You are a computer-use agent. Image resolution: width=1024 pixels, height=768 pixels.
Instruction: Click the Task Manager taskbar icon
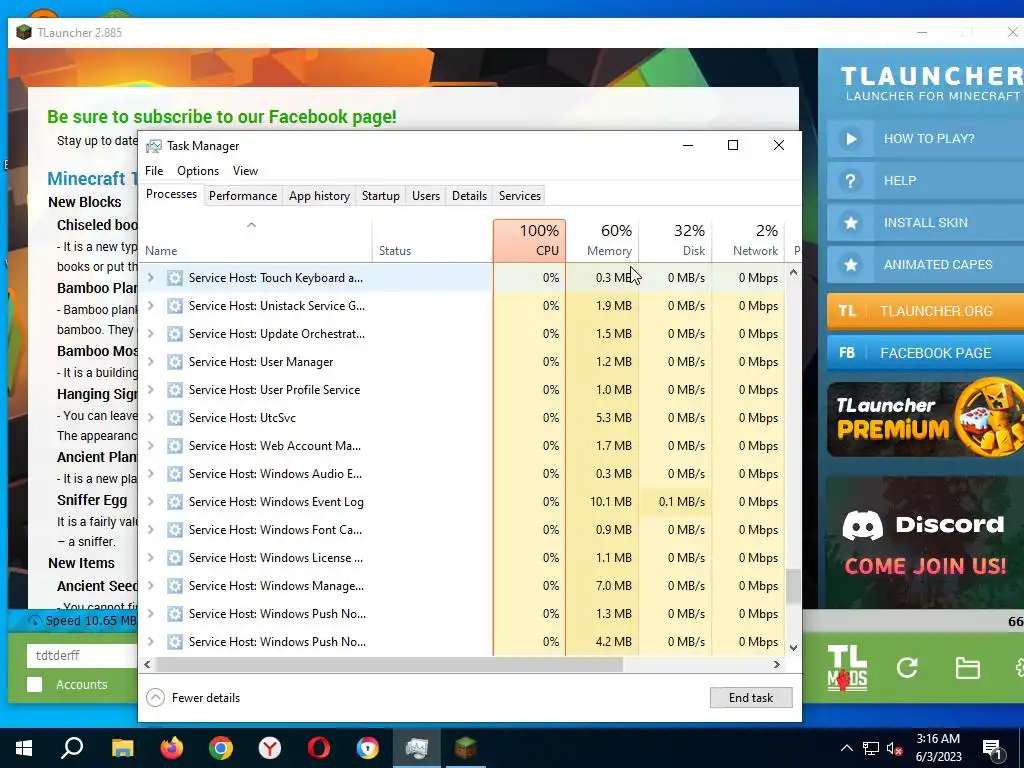click(417, 748)
